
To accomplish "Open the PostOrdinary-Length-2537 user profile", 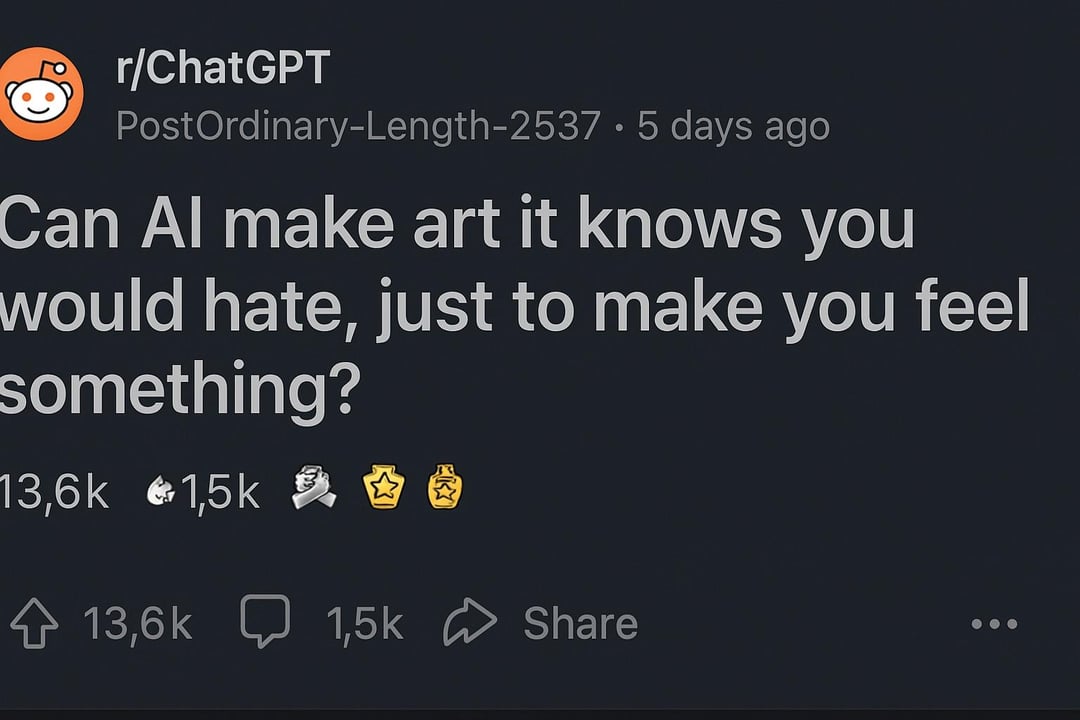I will click(358, 126).
